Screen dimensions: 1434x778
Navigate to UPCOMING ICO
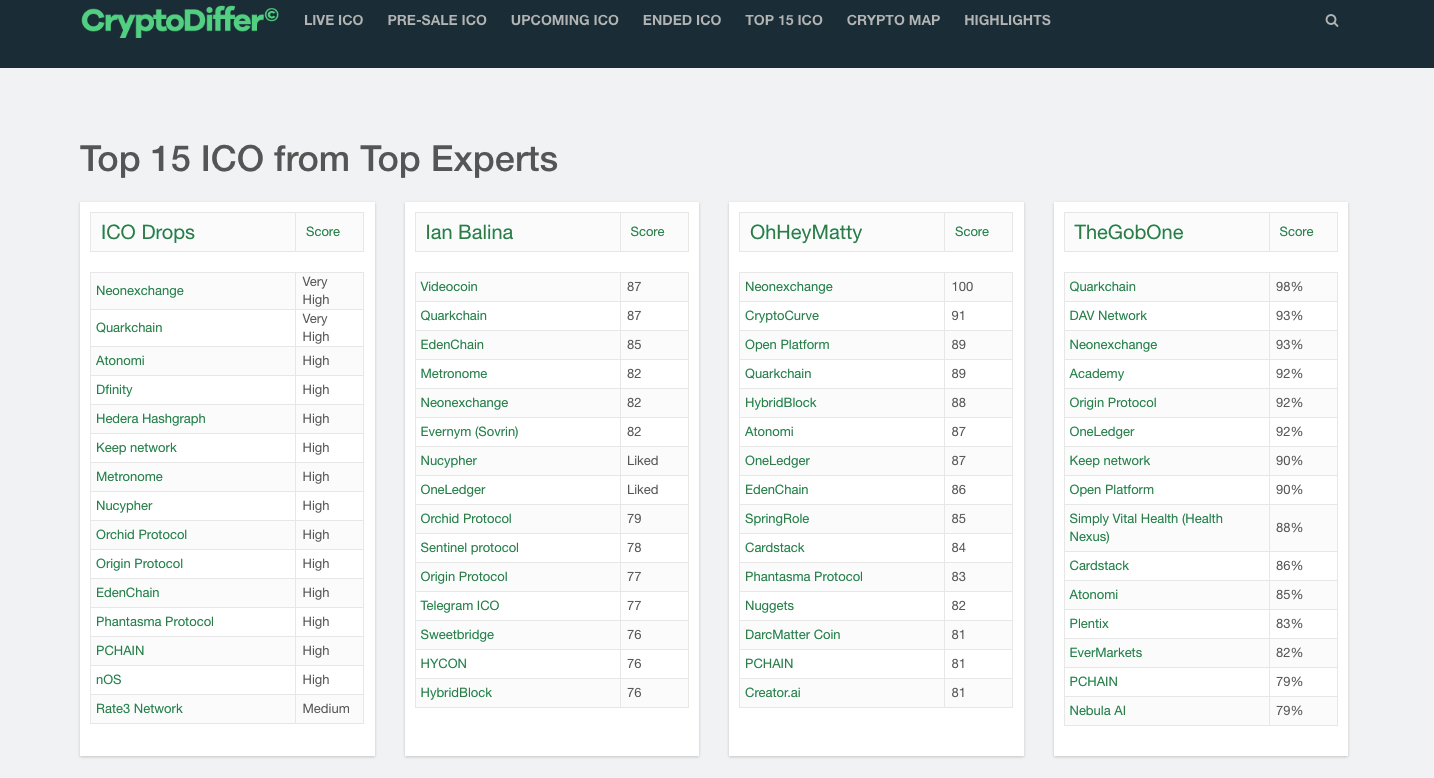click(x=565, y=20)
